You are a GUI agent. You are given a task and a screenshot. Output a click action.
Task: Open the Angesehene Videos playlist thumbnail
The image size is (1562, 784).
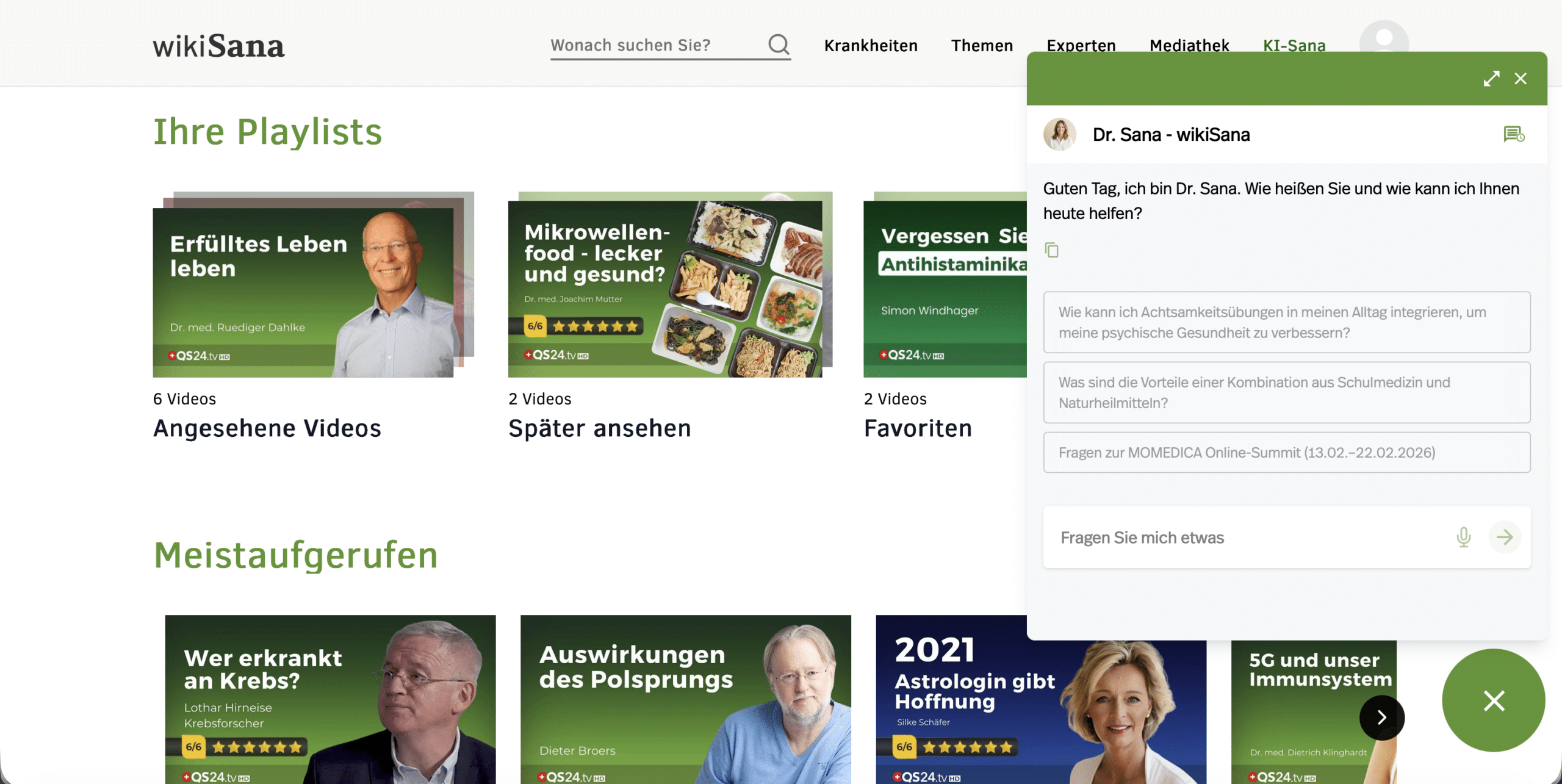point(303,292)
